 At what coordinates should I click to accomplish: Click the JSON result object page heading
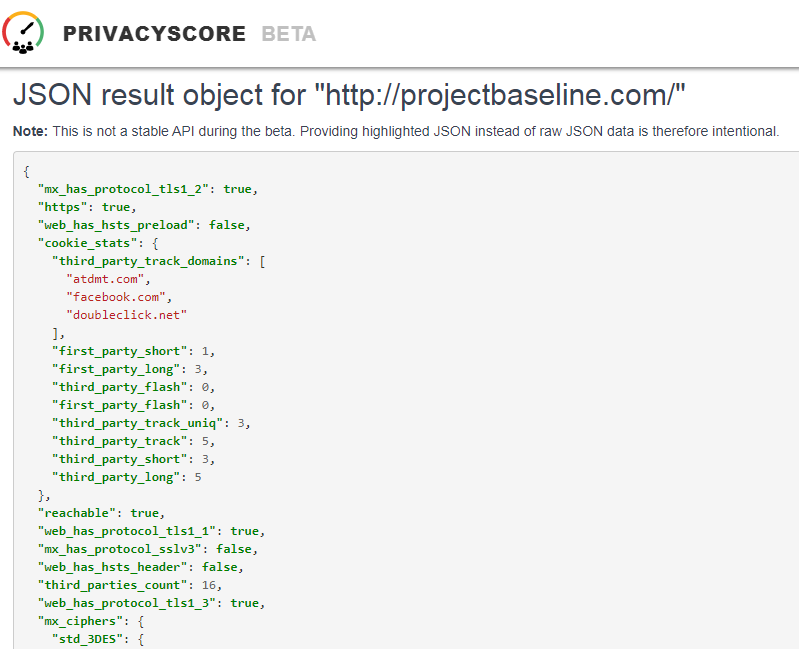click(x=348, y=95)
